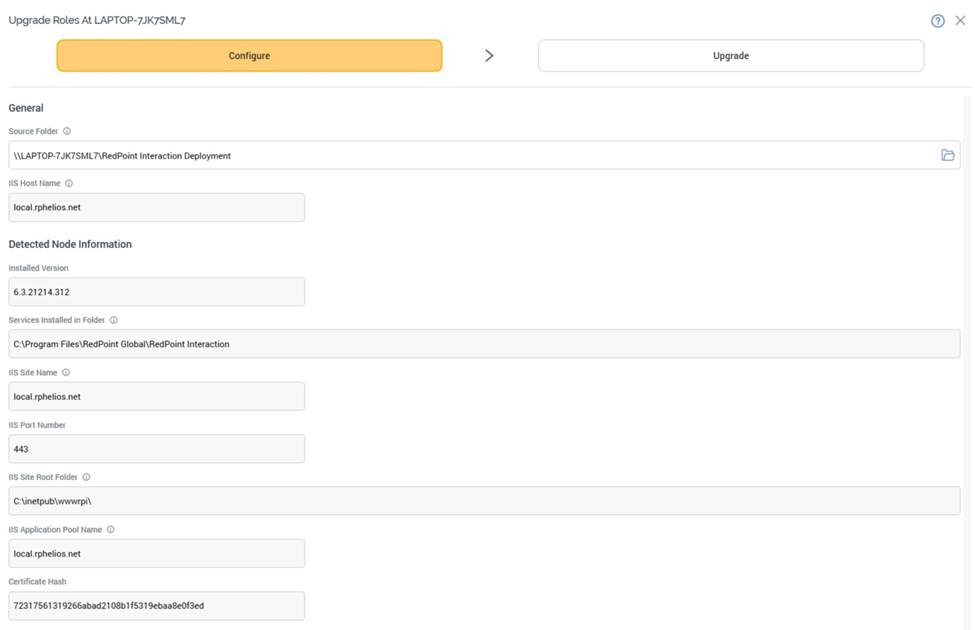Click the Certificate Hash field

click(x=156, y=606)
